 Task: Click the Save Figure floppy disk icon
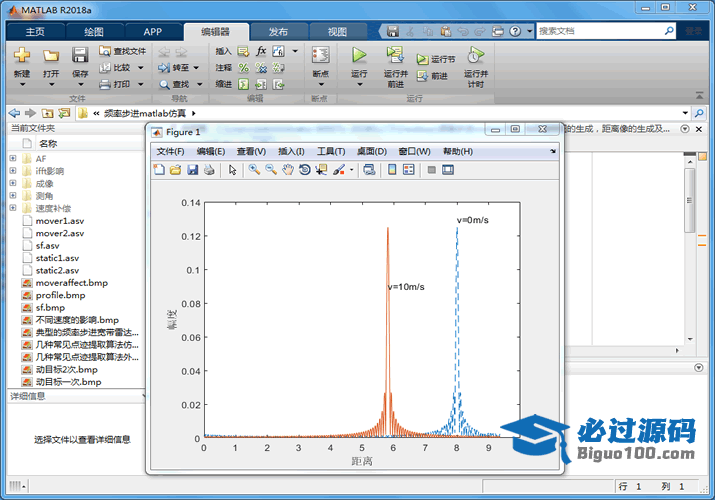point(192,170)
